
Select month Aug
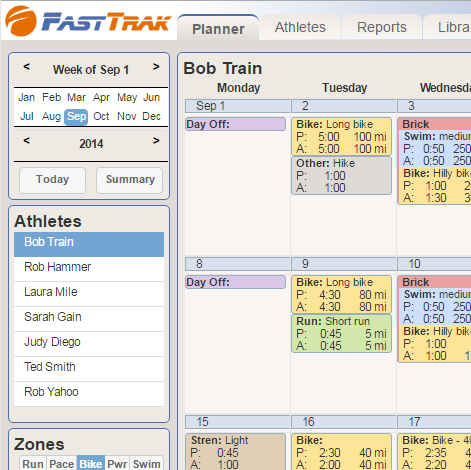[51, 116]
